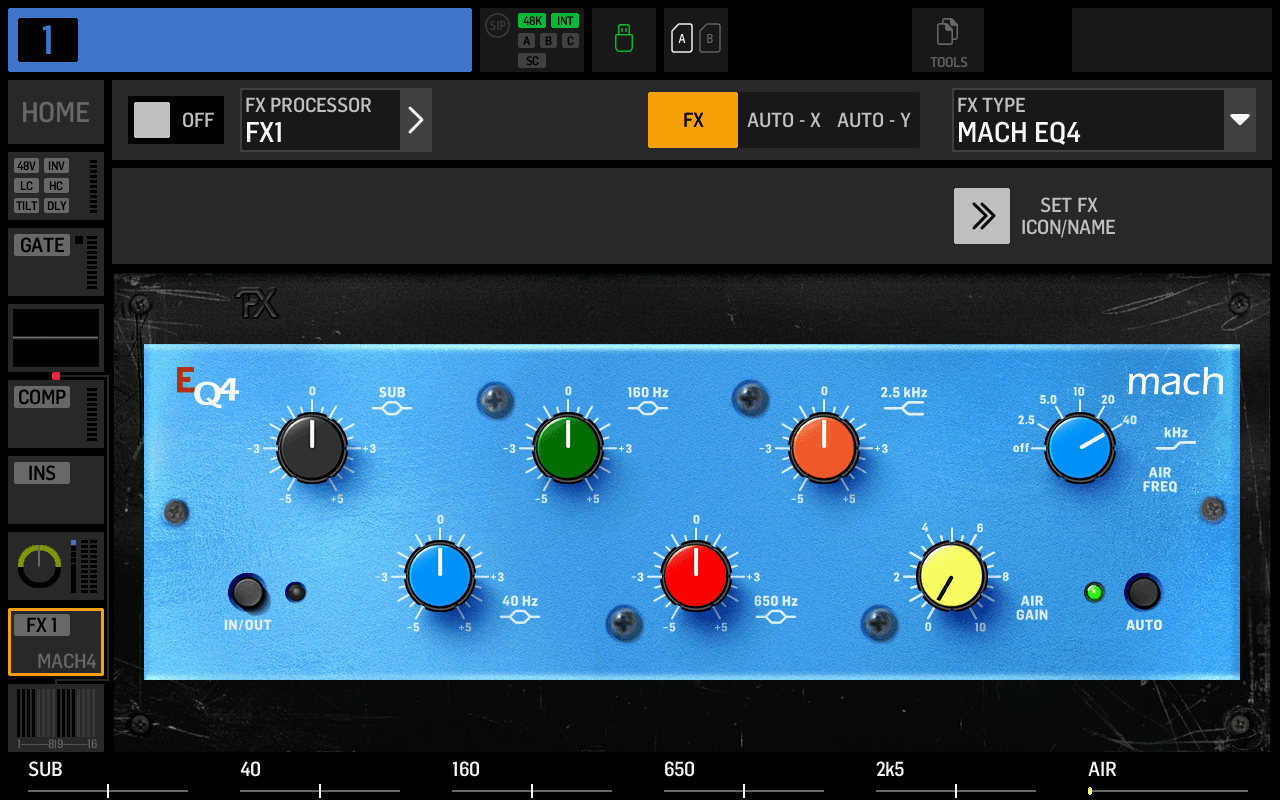Click the HOME button

(x=56, y=112)
